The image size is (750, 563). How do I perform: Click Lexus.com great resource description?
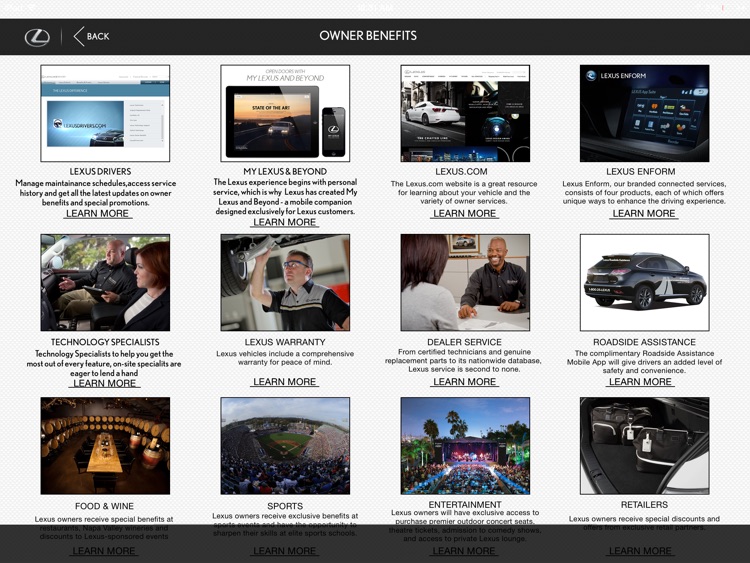464,192
